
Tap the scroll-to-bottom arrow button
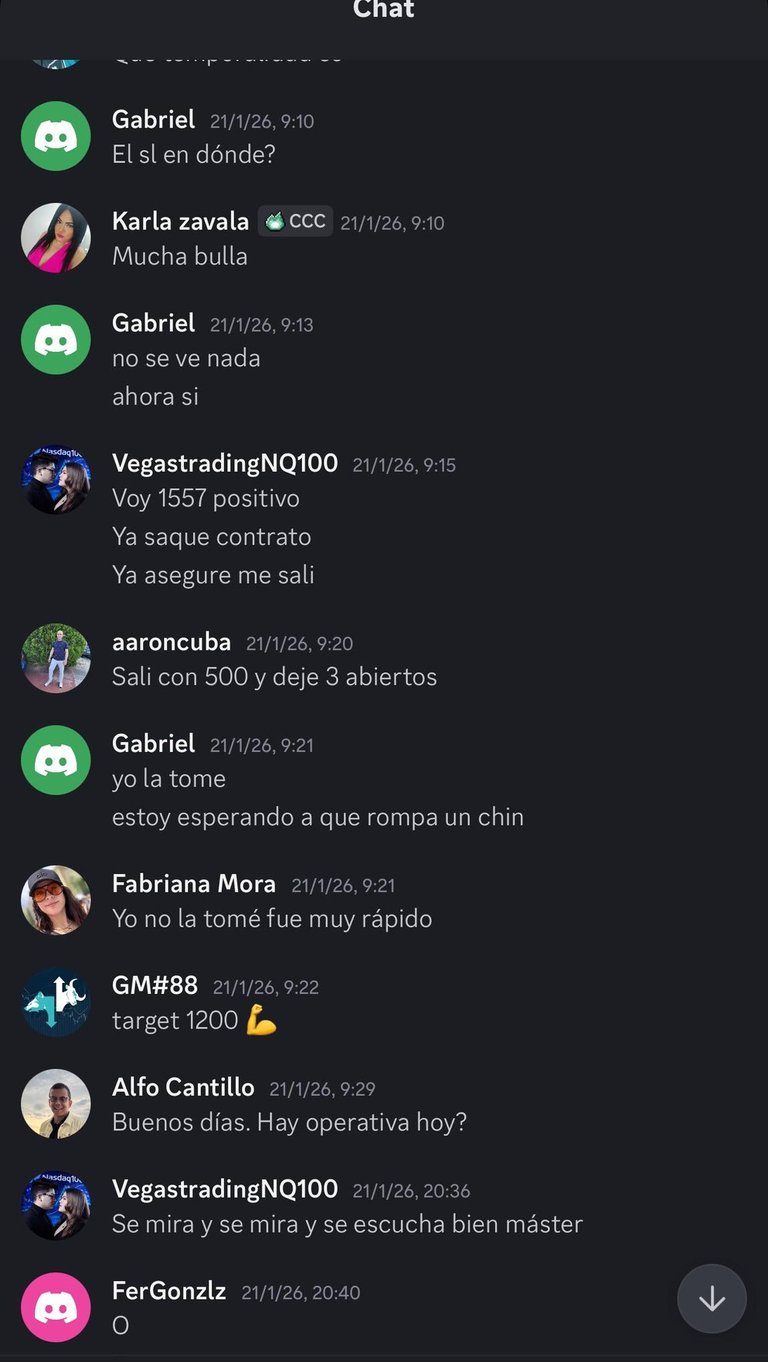pyautogui.click(x=712, y=1299)
